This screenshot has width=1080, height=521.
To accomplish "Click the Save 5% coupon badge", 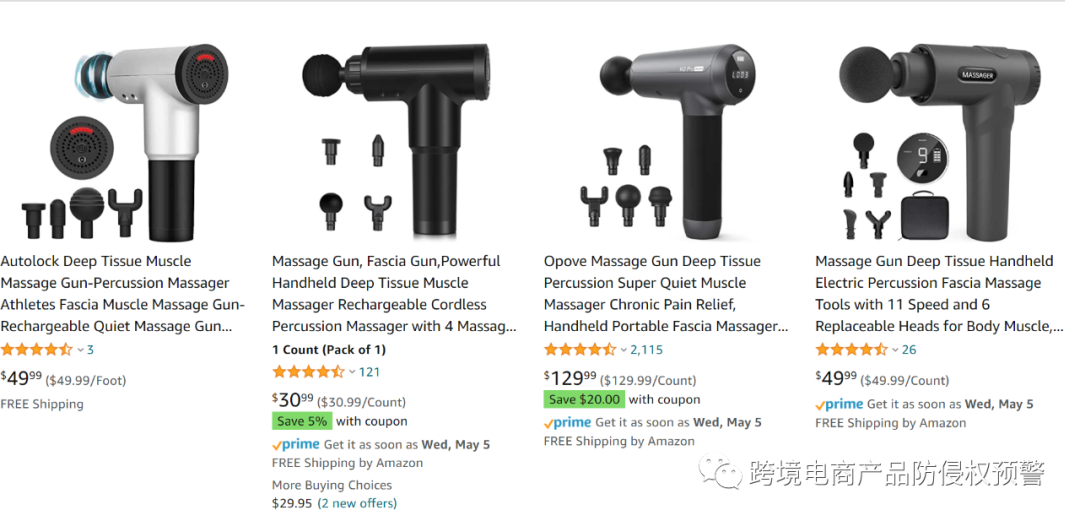I will click(x=302, y=421).
